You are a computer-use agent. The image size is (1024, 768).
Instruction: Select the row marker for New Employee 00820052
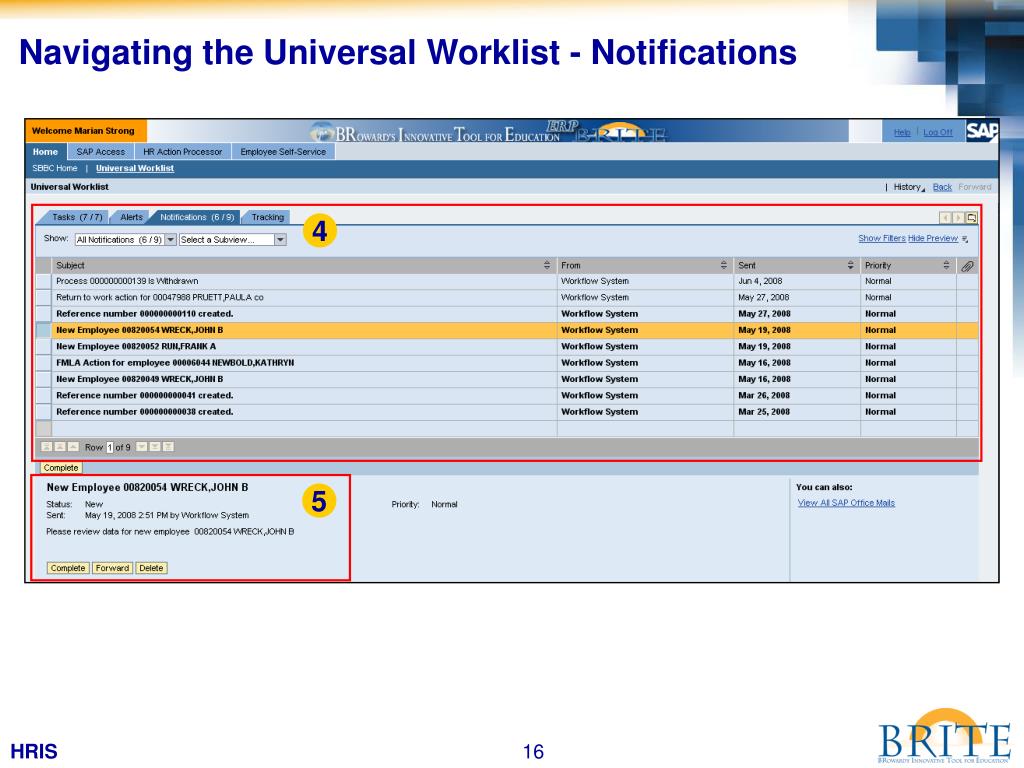point(44,347)
